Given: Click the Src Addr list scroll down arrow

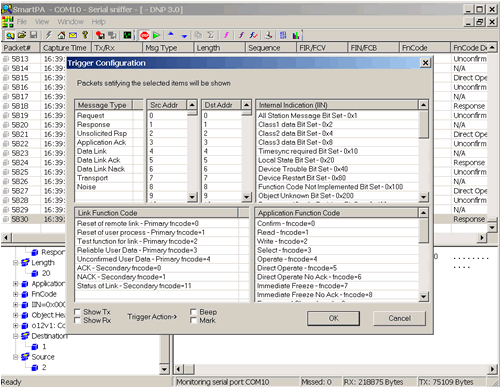Looking at the screenshot, I should tap(192, 197).
